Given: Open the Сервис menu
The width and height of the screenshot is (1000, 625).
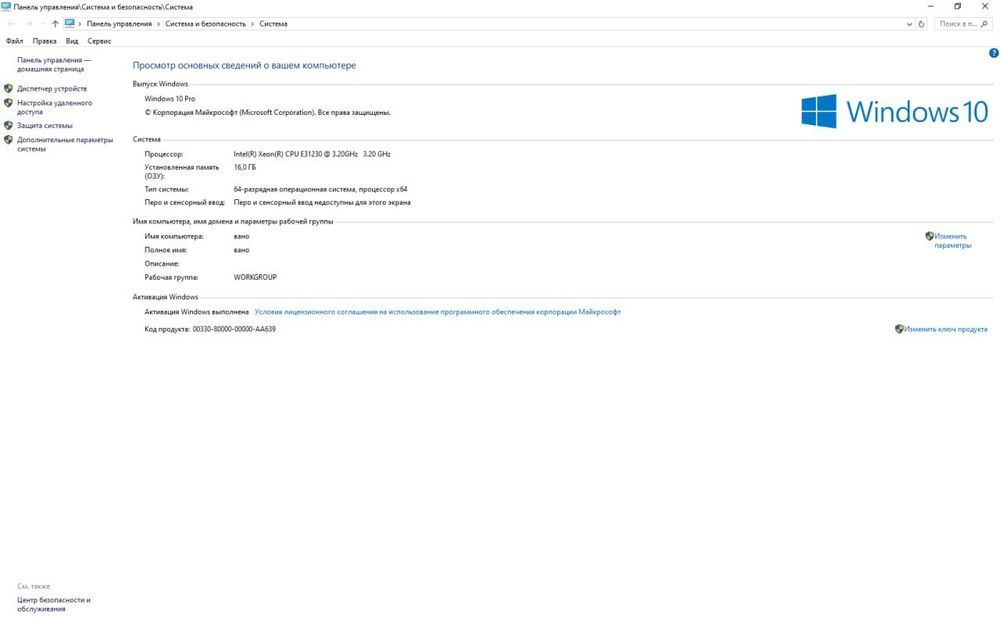Looking at the screenshot, I should (99, 41).
